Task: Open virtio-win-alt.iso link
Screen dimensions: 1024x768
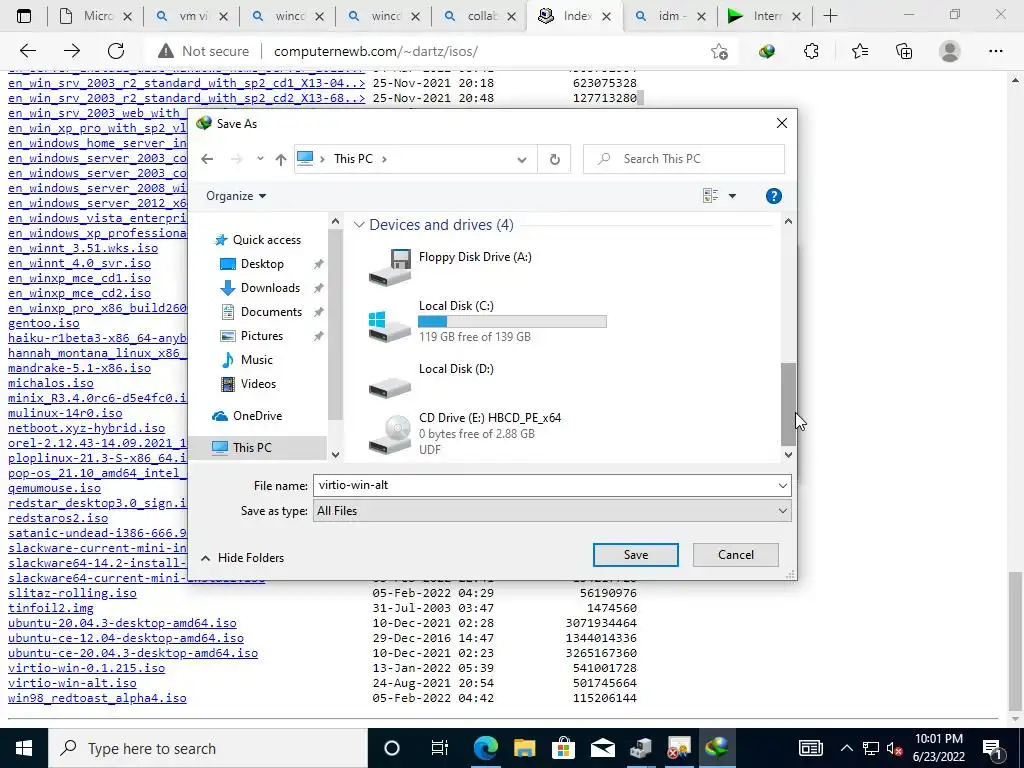Action: click(72, 683)
